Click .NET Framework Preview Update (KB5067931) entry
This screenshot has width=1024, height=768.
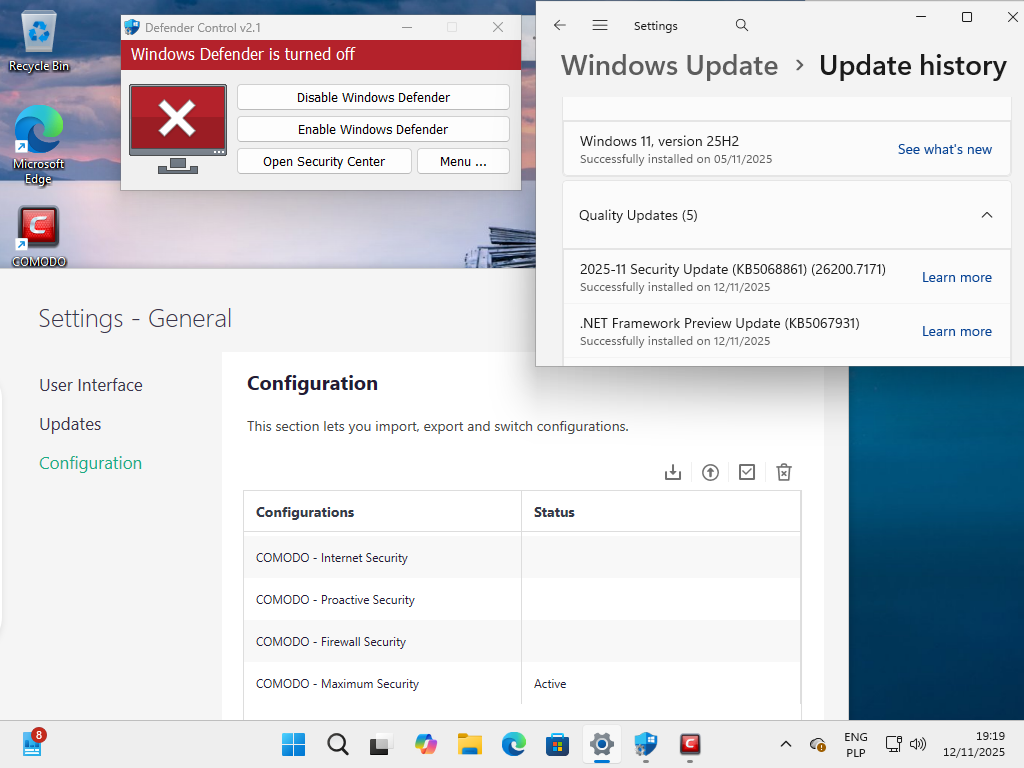786,331
